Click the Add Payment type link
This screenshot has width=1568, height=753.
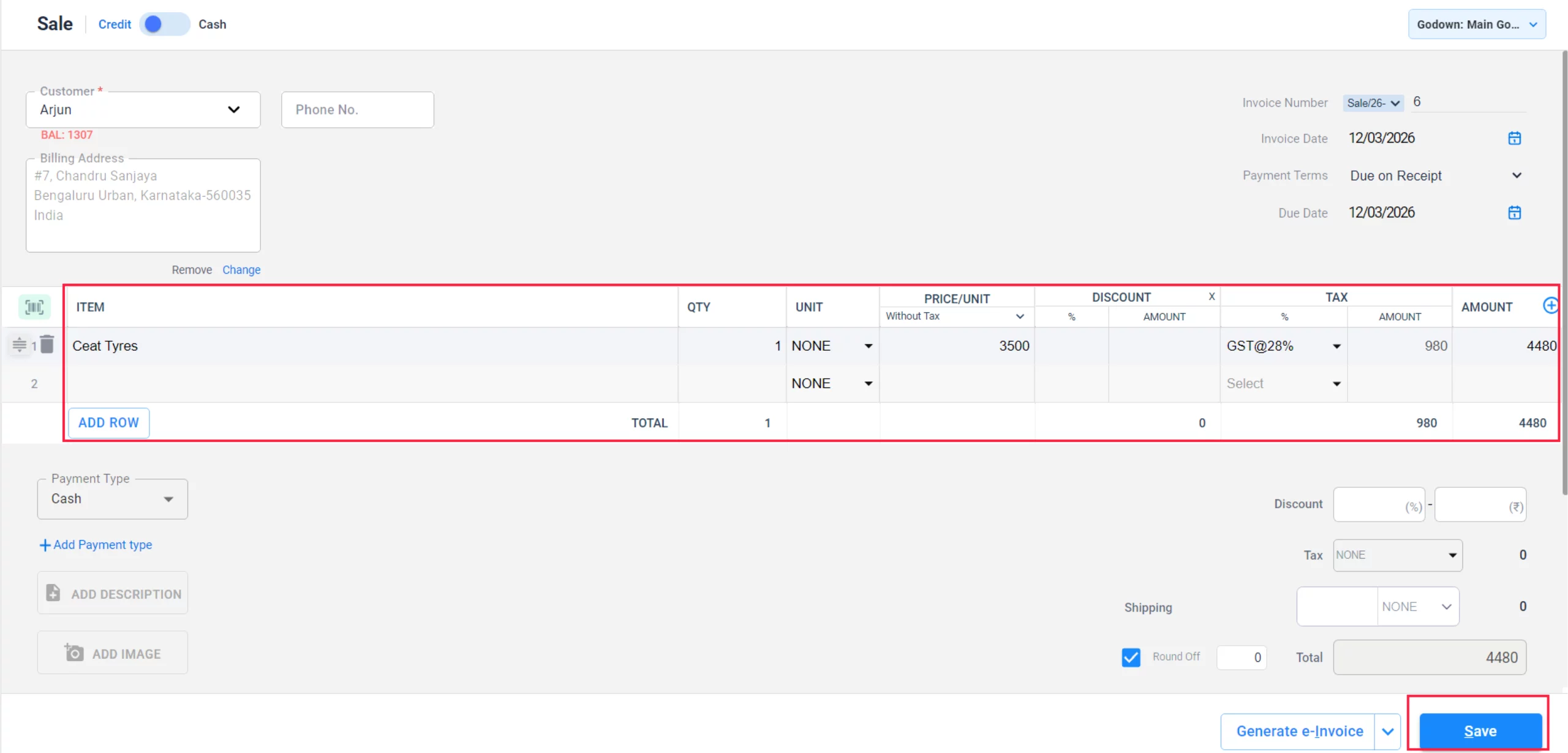tap(96, 545)
